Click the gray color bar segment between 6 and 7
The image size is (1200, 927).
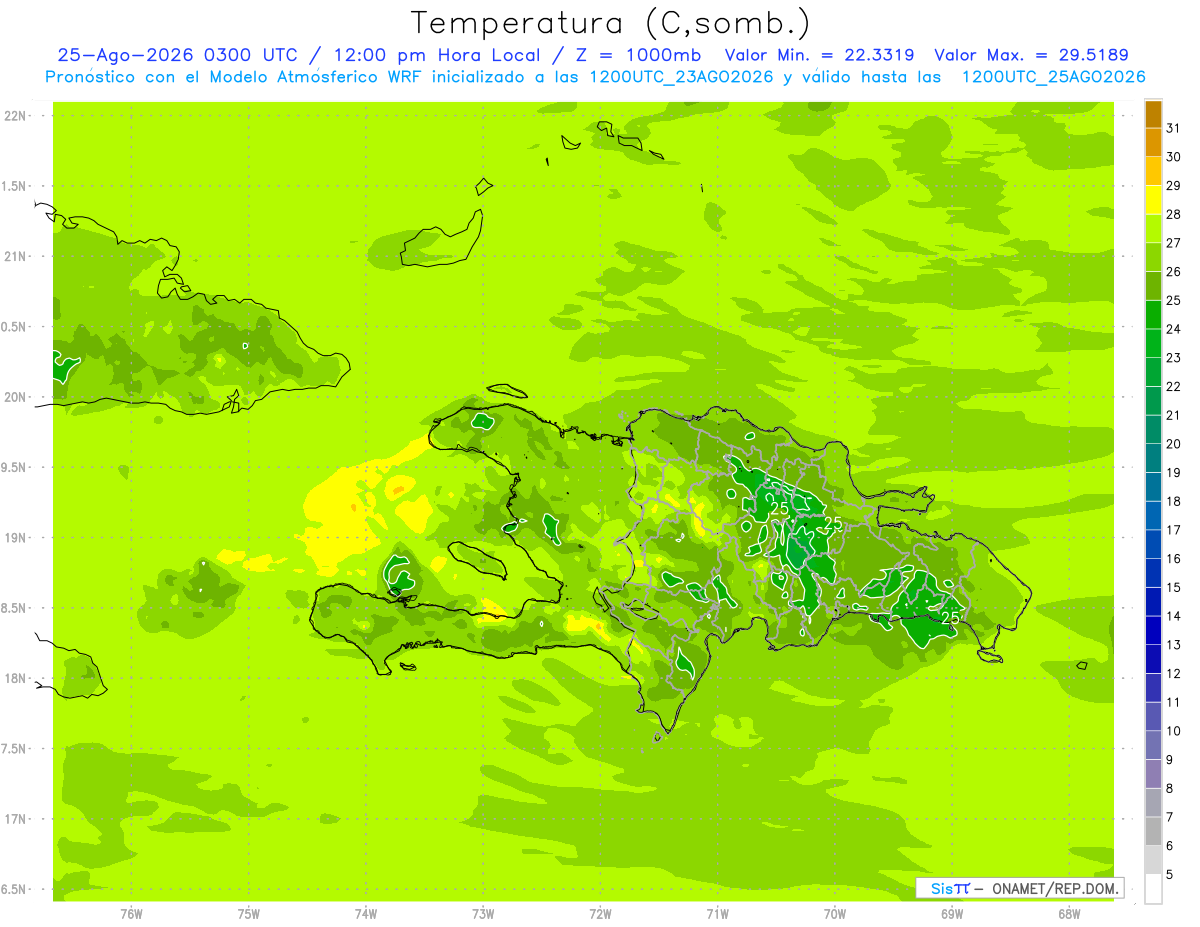click(1153, 831)
